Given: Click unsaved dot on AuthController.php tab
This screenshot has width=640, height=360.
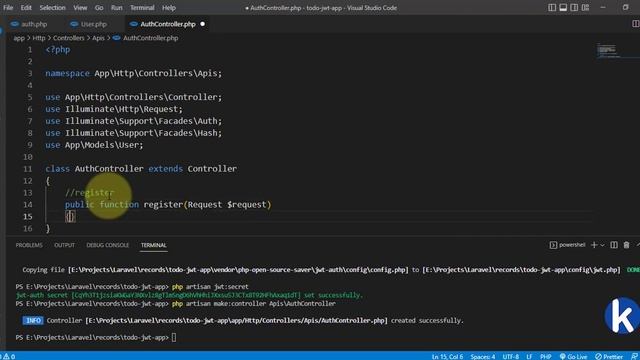Looking at the screenshot, I should click(202, 24).
